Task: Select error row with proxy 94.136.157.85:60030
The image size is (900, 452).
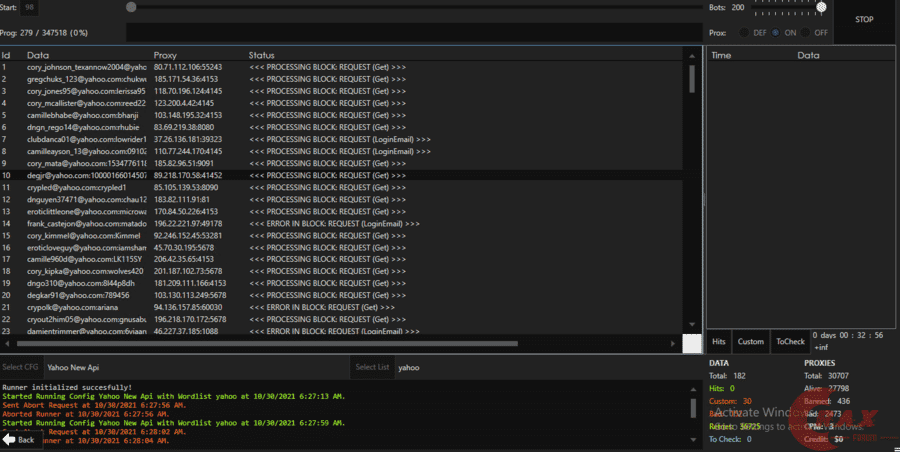Action: click(x=342, y=307)
